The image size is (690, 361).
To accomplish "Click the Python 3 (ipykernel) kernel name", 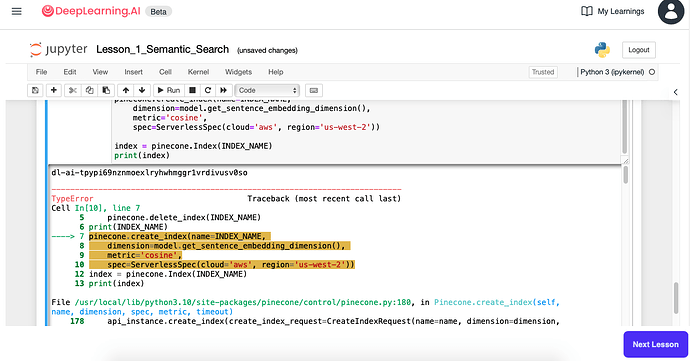I will tap(612, 72).
